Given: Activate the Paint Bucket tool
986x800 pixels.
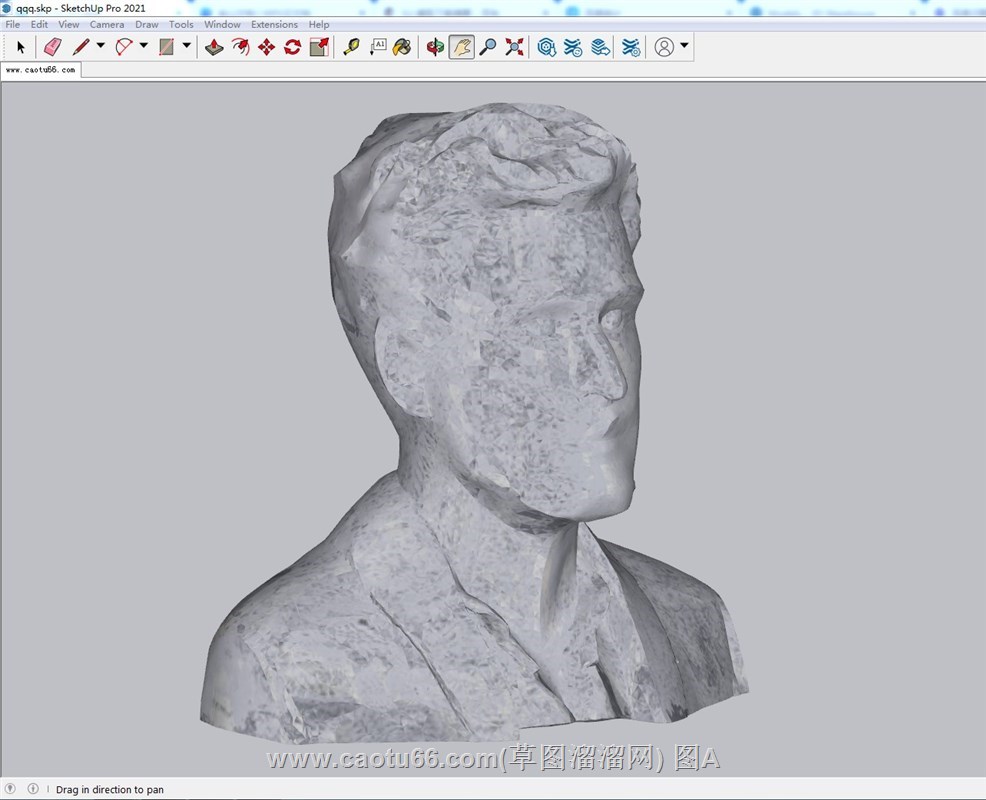Looking at the screenshot, I should pos(402,47).
